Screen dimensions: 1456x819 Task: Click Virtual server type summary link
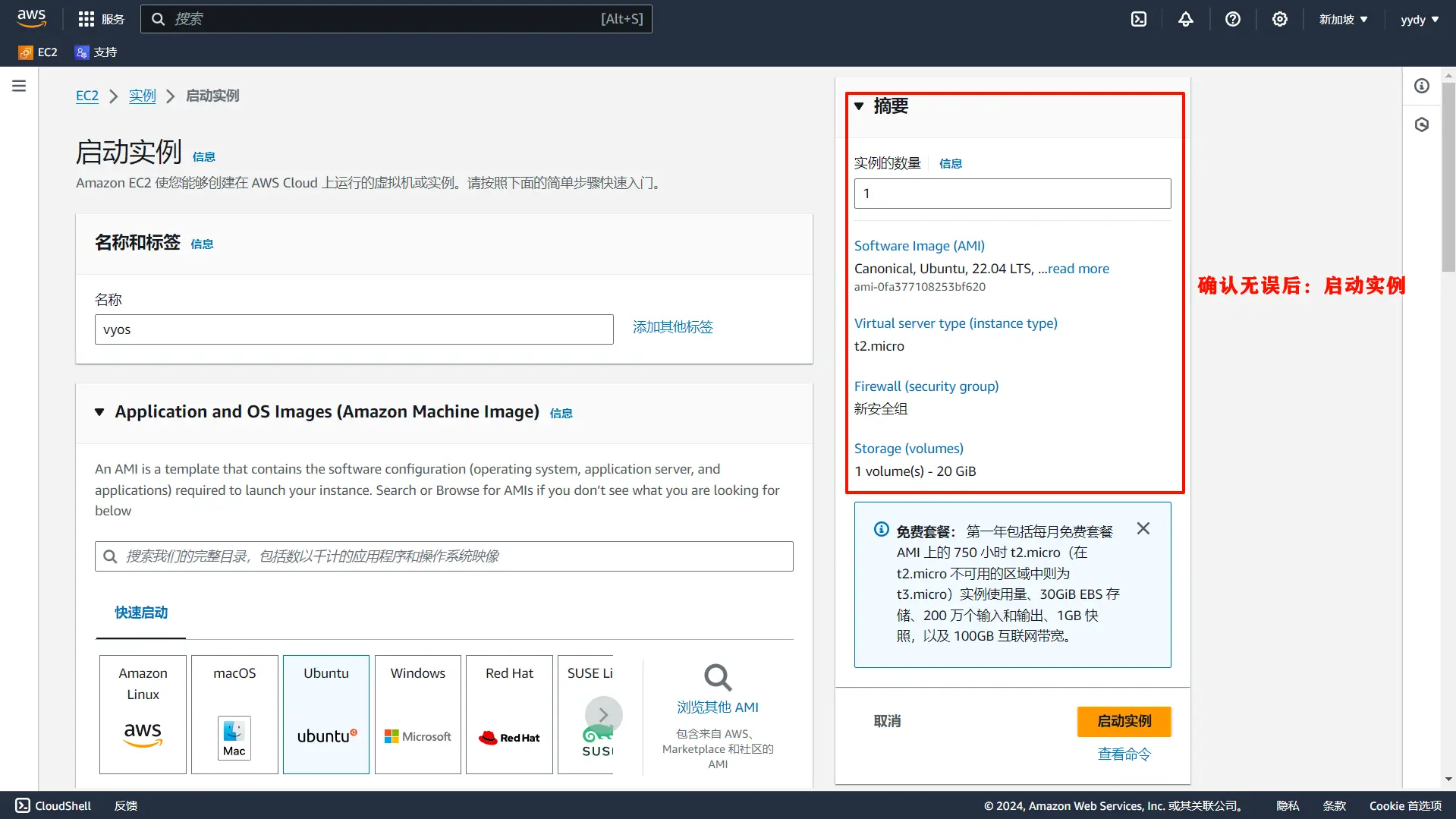pyautogui.click(x=956, y=323)
